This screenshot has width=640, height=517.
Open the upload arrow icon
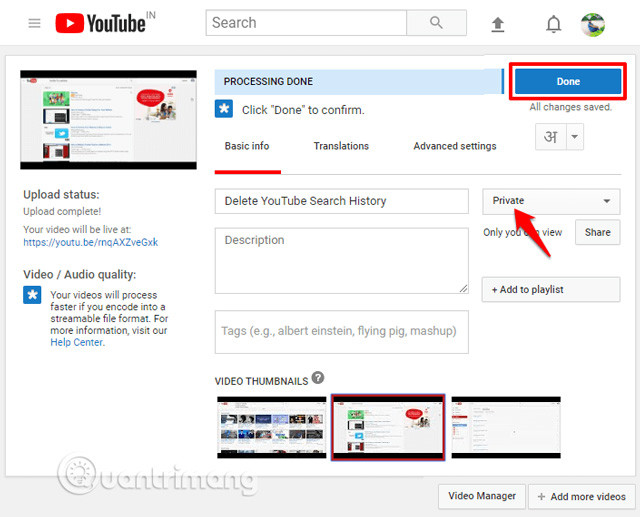point(498,24)
